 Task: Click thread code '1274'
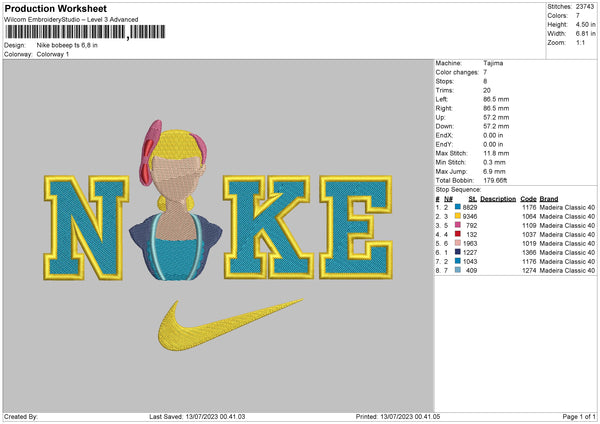529,271
